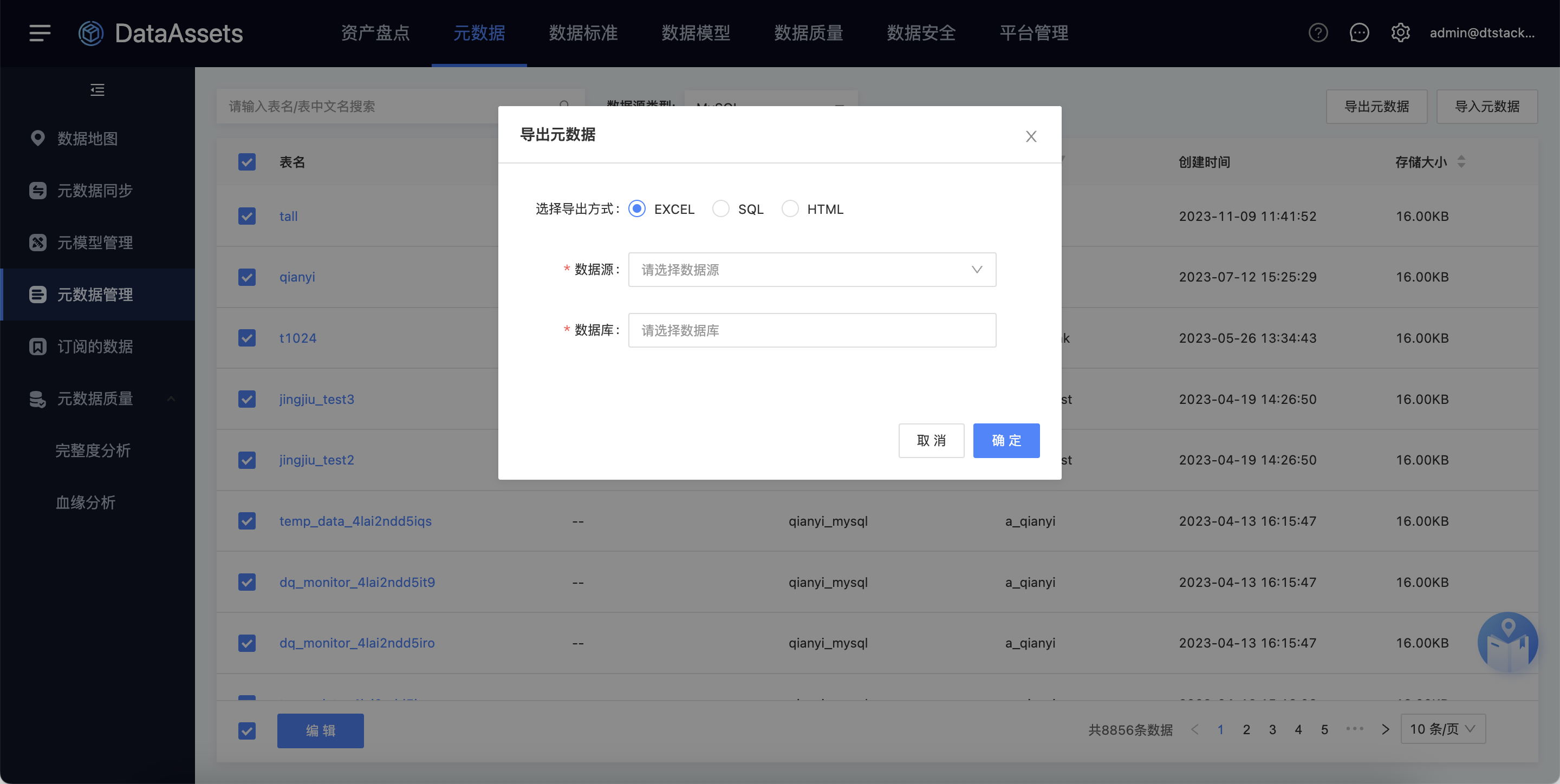This screenshot has height=784, width=1560.
Task: Collapse the 元数据质量 submenu chevron
Action: [x=171, y=398]
